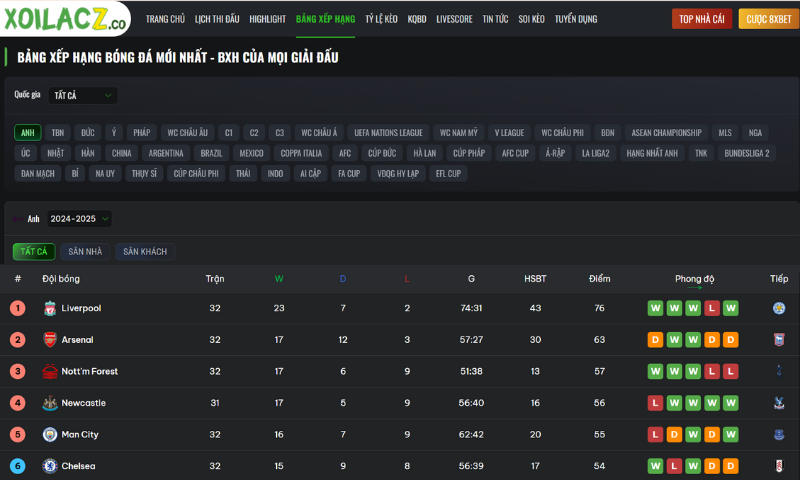Select the EFL CUP filter
The image size is (800, 480).
tap(448, 173)
